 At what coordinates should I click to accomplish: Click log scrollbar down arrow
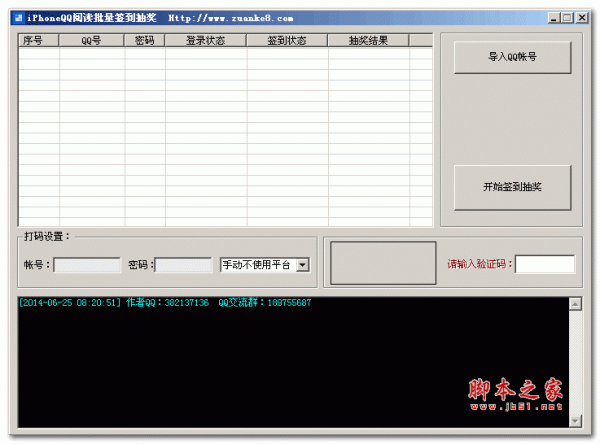click(575, 421)
